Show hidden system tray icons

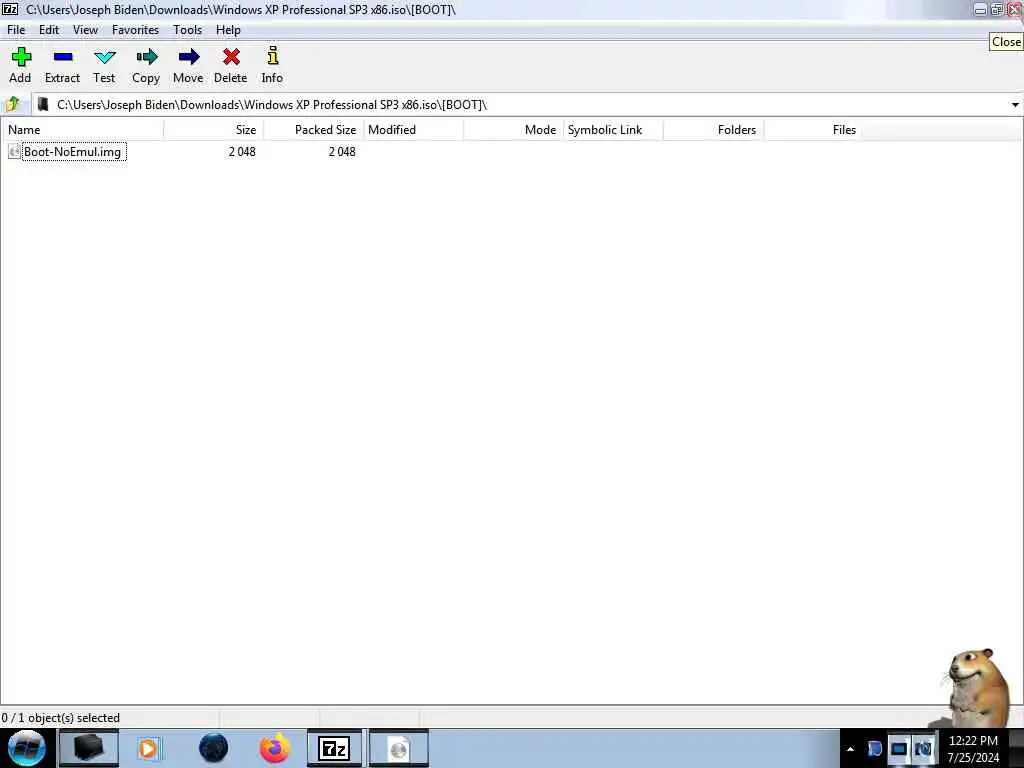coord(850,749)
